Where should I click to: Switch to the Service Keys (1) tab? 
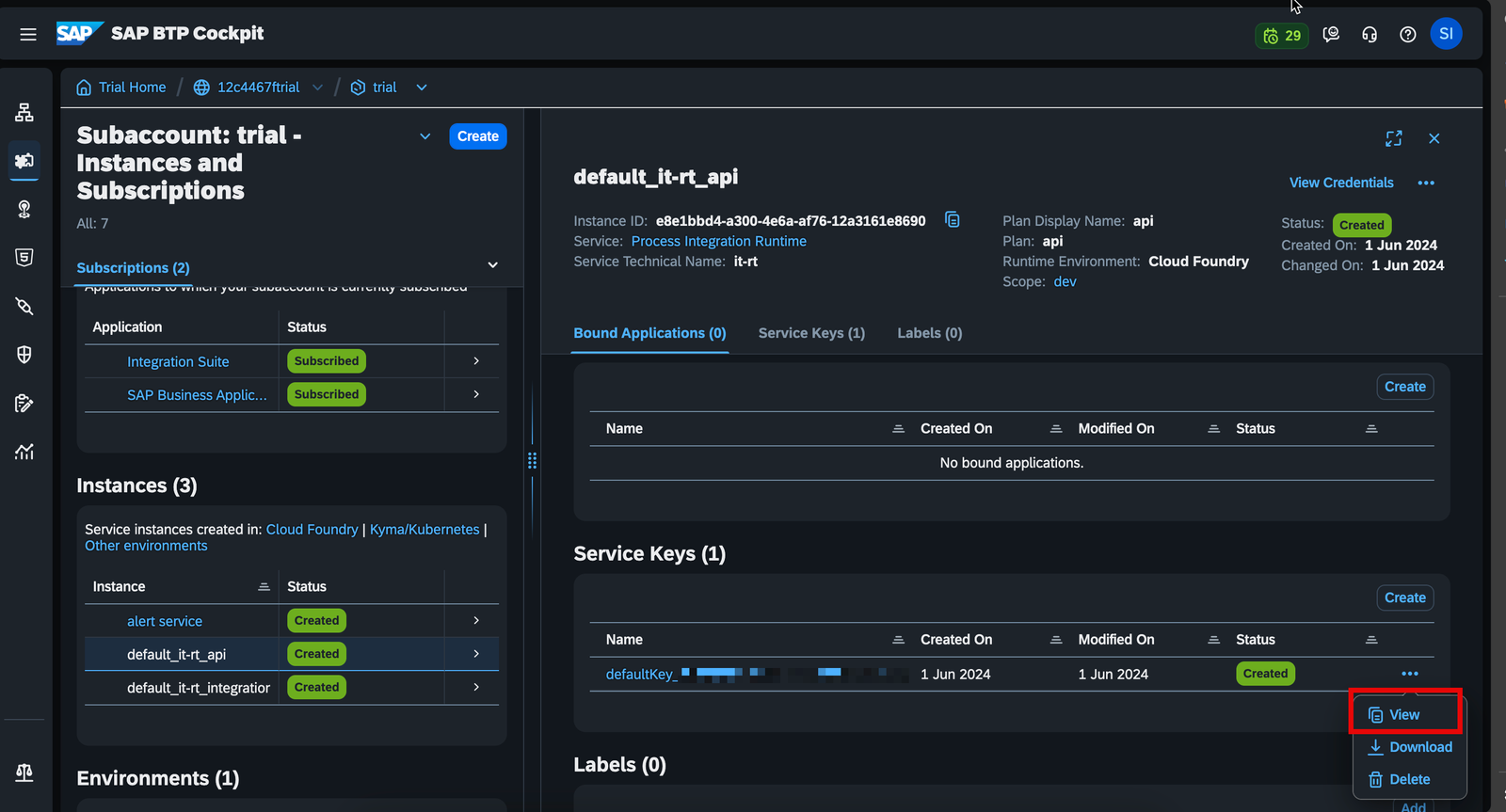point(811,333)
